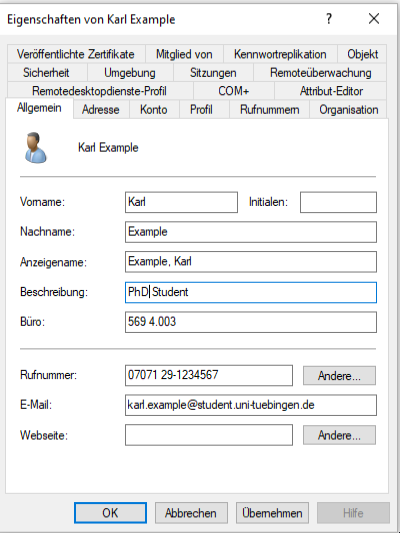Click the empty Webseite field
This screenshot has width=400, height=533.
click(x=209, y=435)
